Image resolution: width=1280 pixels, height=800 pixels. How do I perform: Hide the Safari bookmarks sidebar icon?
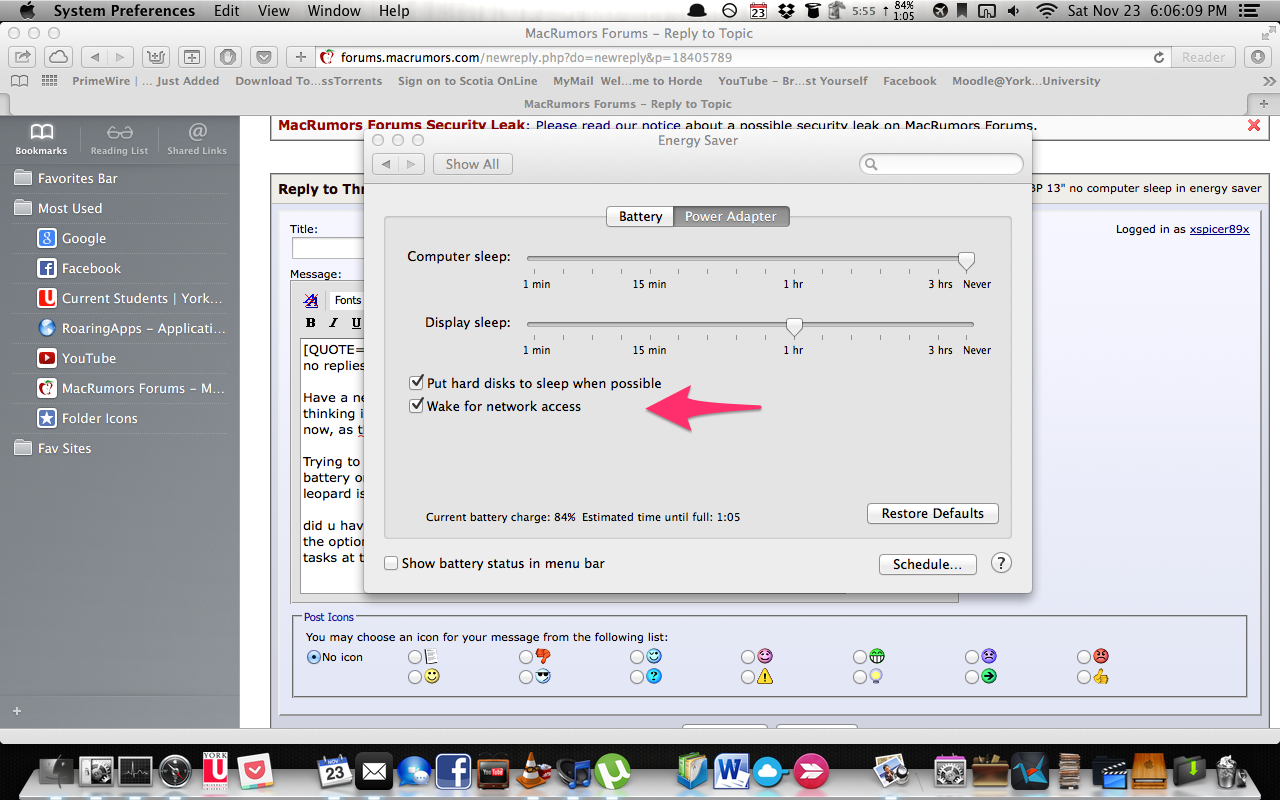tap(19, 81)
